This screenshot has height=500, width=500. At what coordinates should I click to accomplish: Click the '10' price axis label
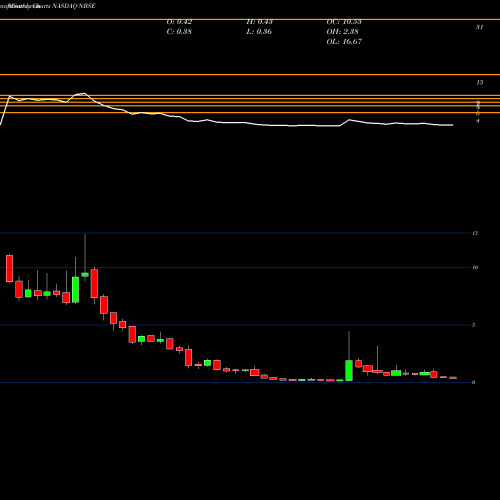coord(475,267)
